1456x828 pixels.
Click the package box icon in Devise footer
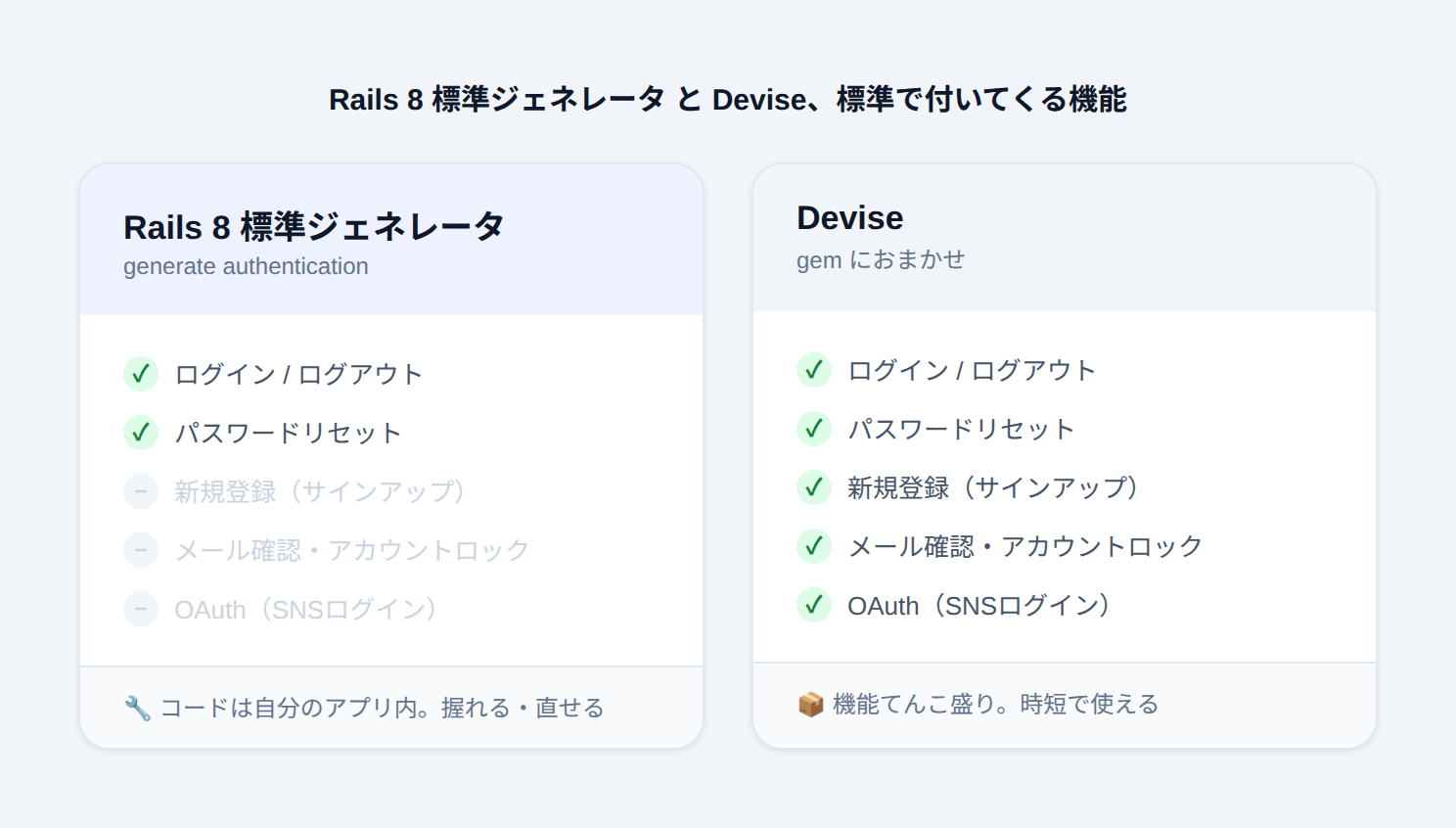810,705
